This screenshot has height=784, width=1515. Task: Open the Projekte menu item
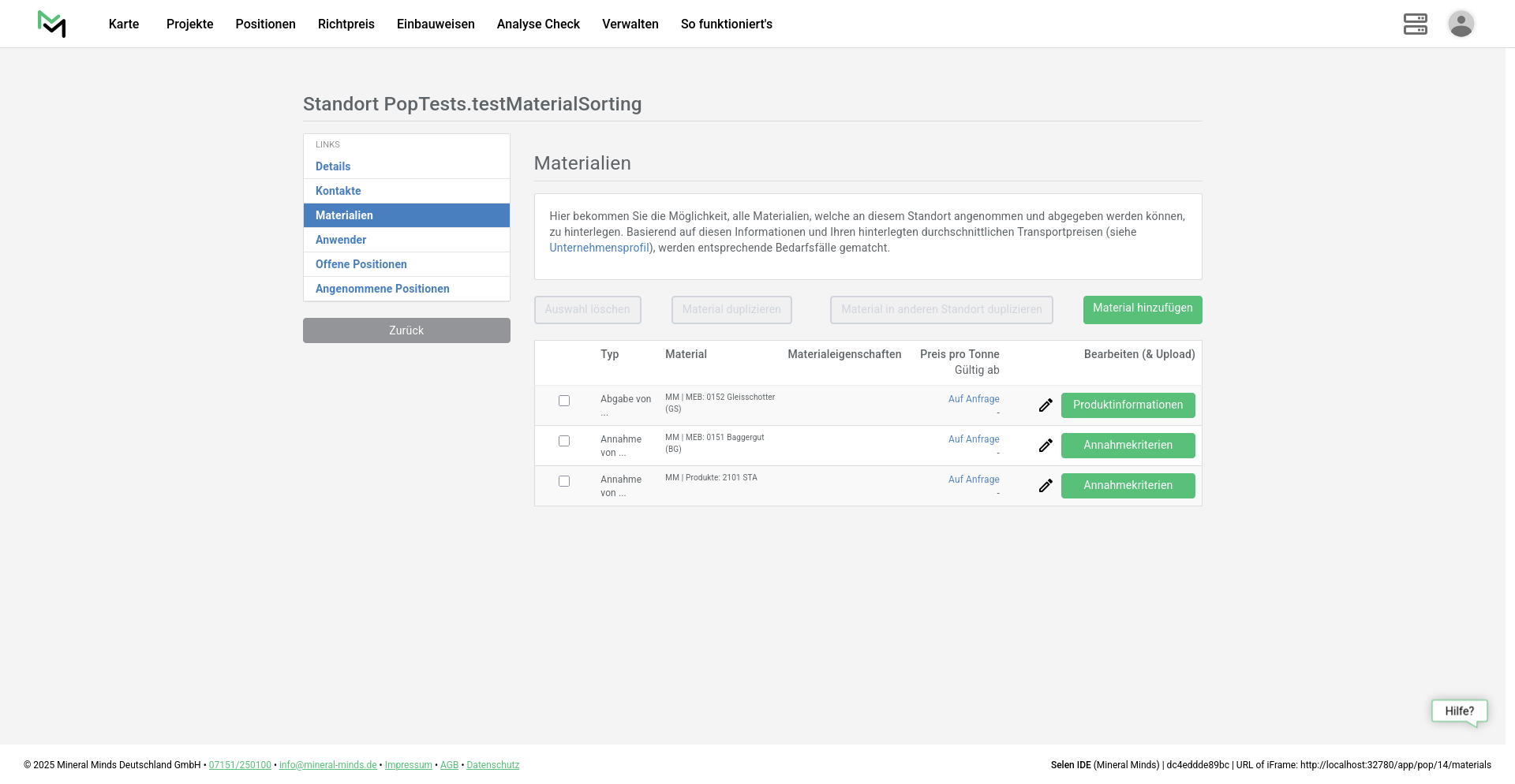coord(189,24)
